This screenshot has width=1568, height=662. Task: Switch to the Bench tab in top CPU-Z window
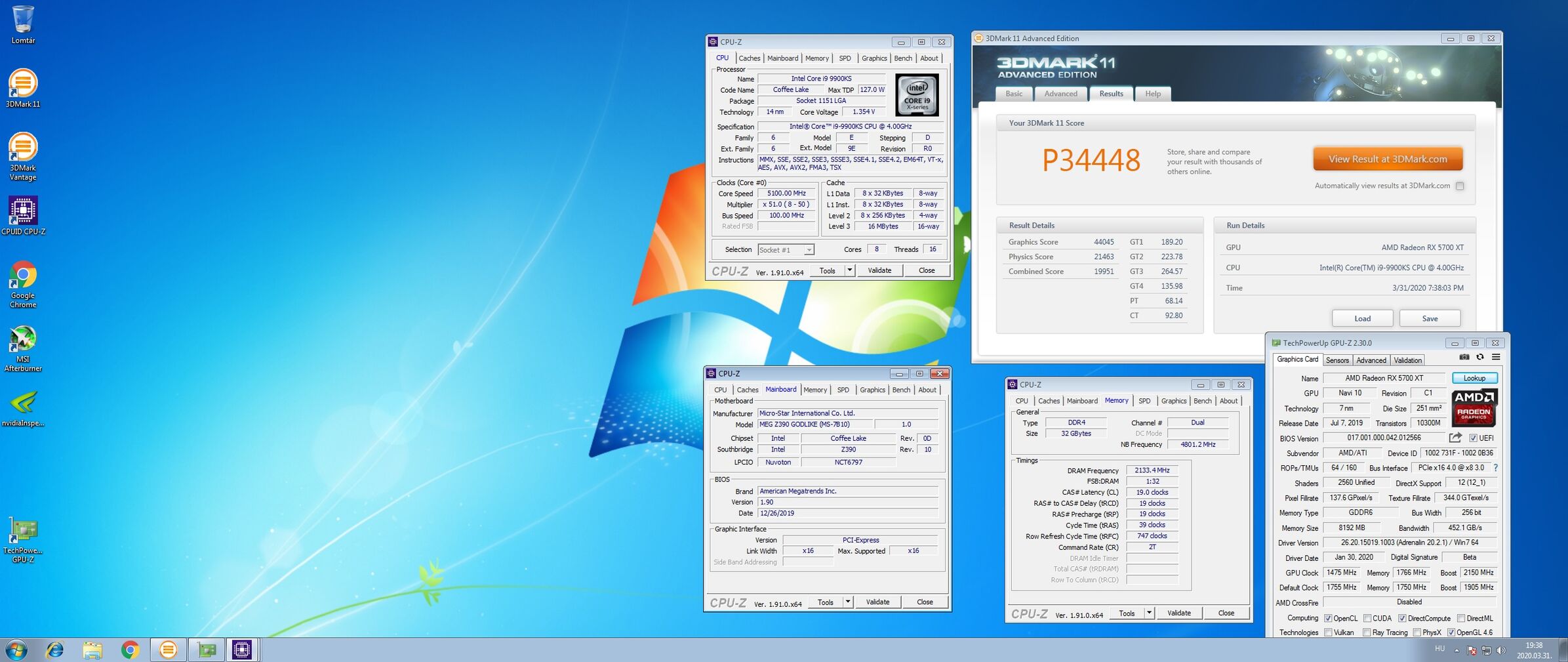(903, 58)
